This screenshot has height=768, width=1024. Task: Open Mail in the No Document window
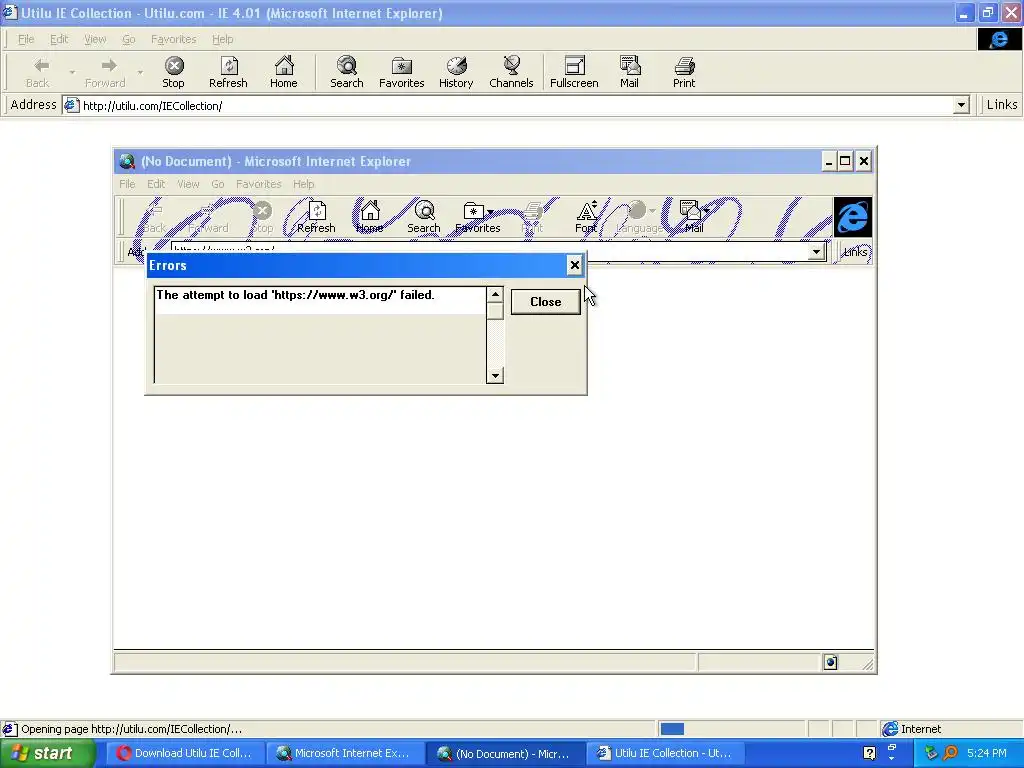(691, 217)
